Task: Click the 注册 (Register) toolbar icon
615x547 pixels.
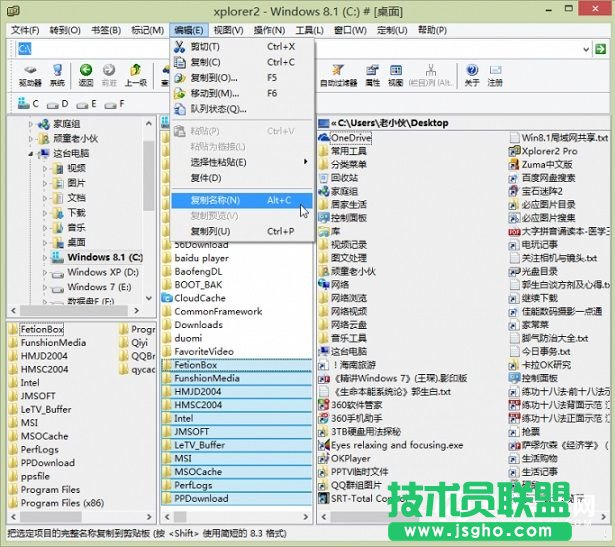Action: pyautogui.click(x=495, y=75)
